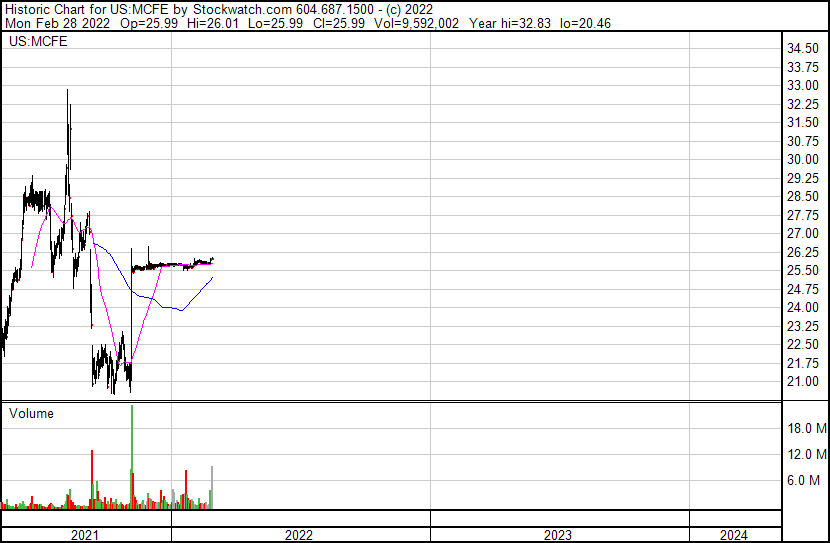Click the 30.00 price axis label
The width and height of the screenshot is (830, 543).
[802, 160]
